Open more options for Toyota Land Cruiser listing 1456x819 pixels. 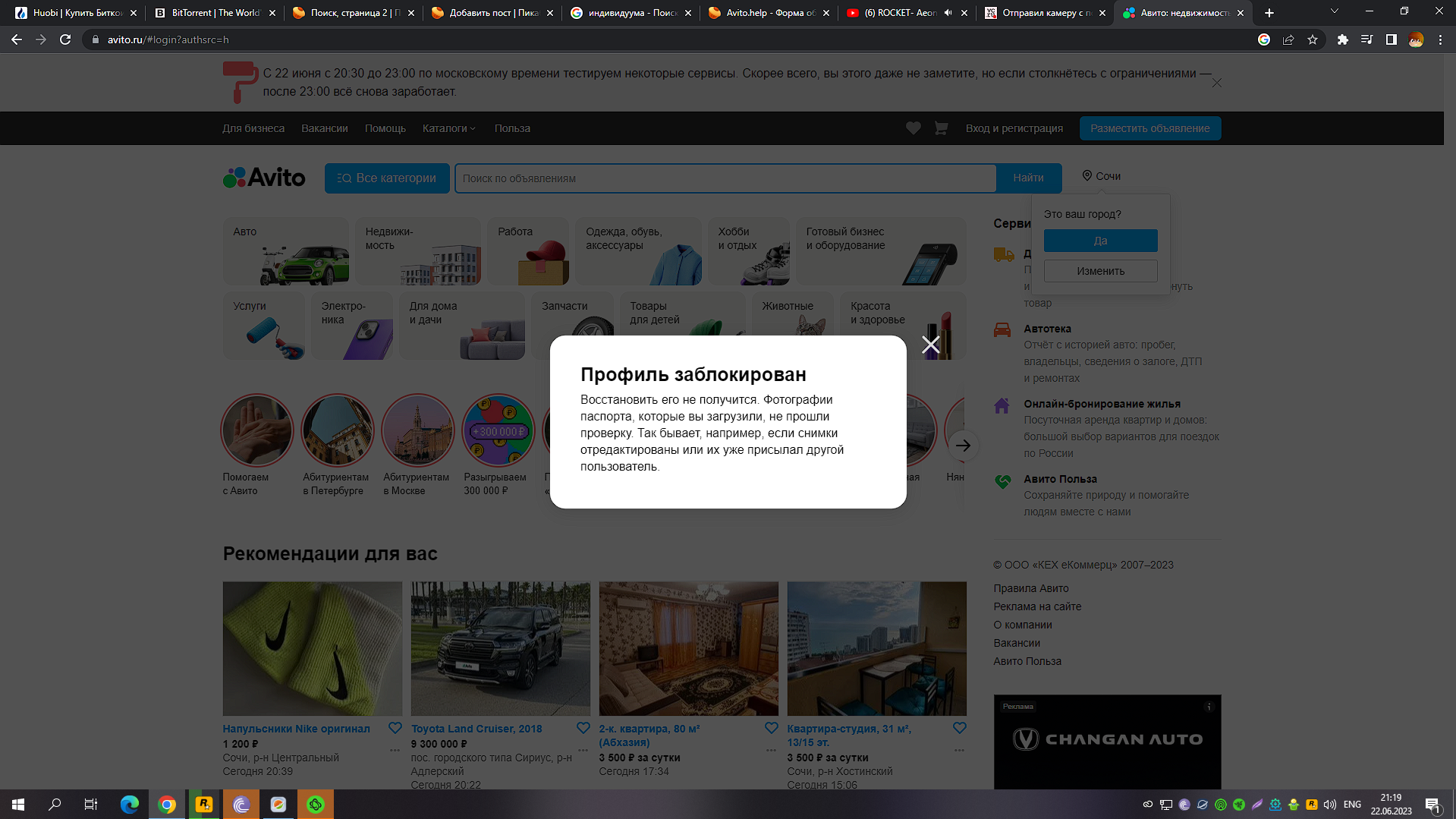point(583,750)
